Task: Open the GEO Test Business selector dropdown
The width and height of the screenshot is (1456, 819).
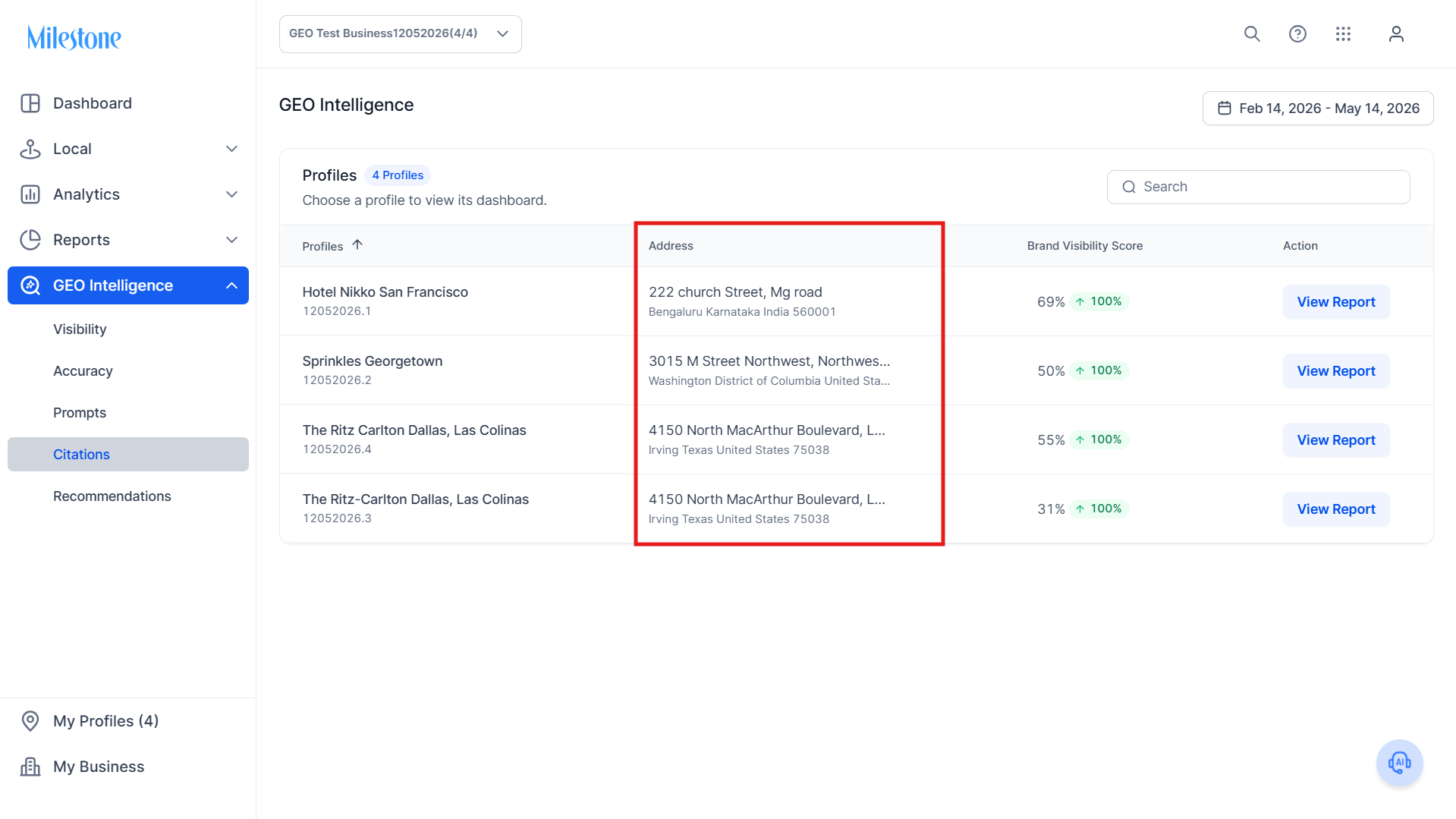Action: point(400,34)
